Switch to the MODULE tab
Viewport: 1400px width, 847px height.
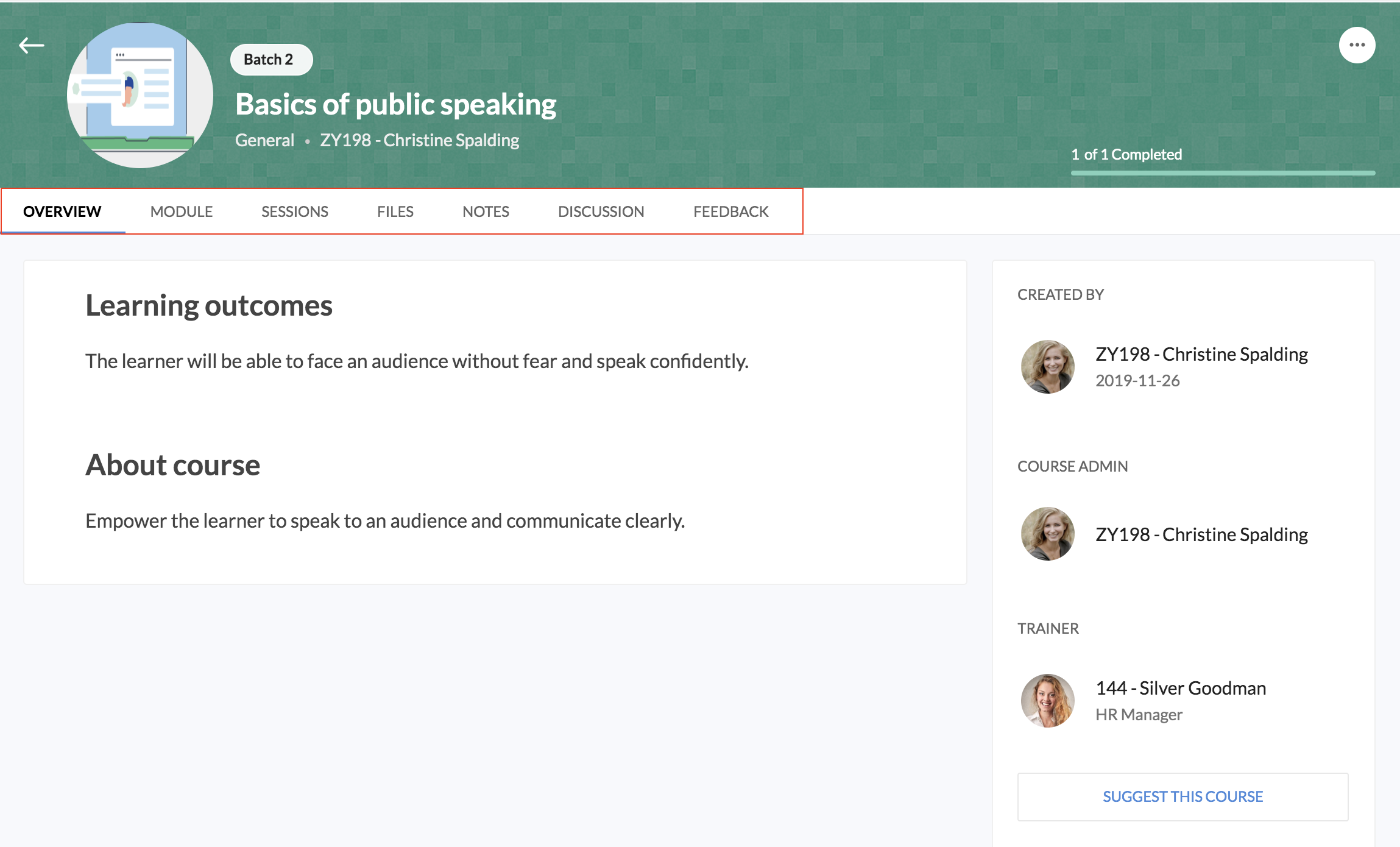tap(182, 211)
